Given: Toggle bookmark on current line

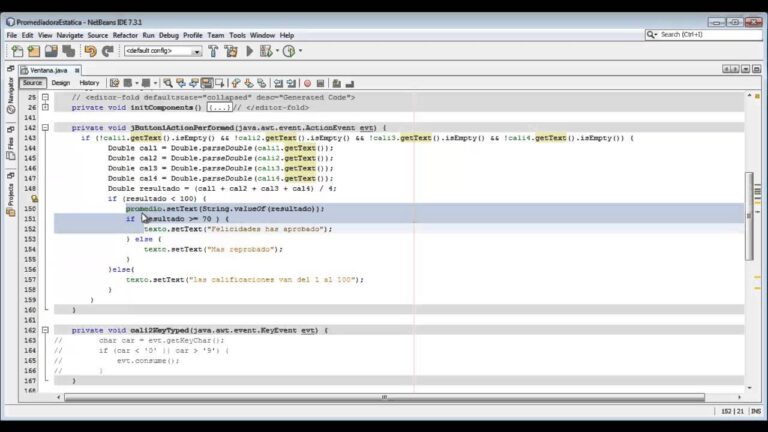Looking at the screenshot, I should tap(262, 83).
